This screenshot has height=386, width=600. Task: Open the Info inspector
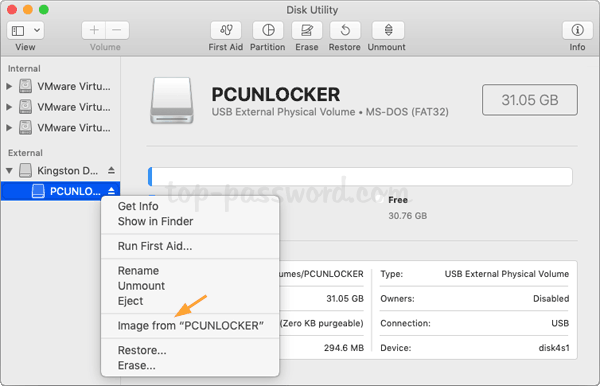tap(577, 30)
